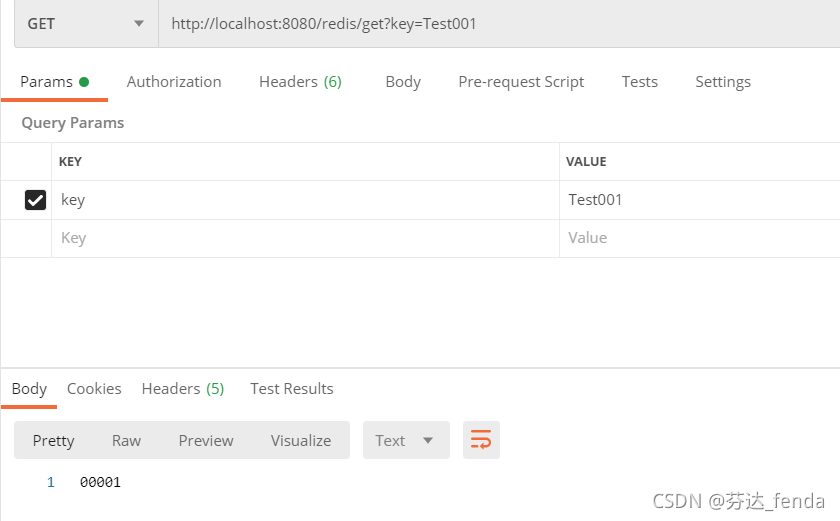Viewport: 840px width, 521px height.
Task: Toggle word wrap icon in response
Action: coord(481,440)
